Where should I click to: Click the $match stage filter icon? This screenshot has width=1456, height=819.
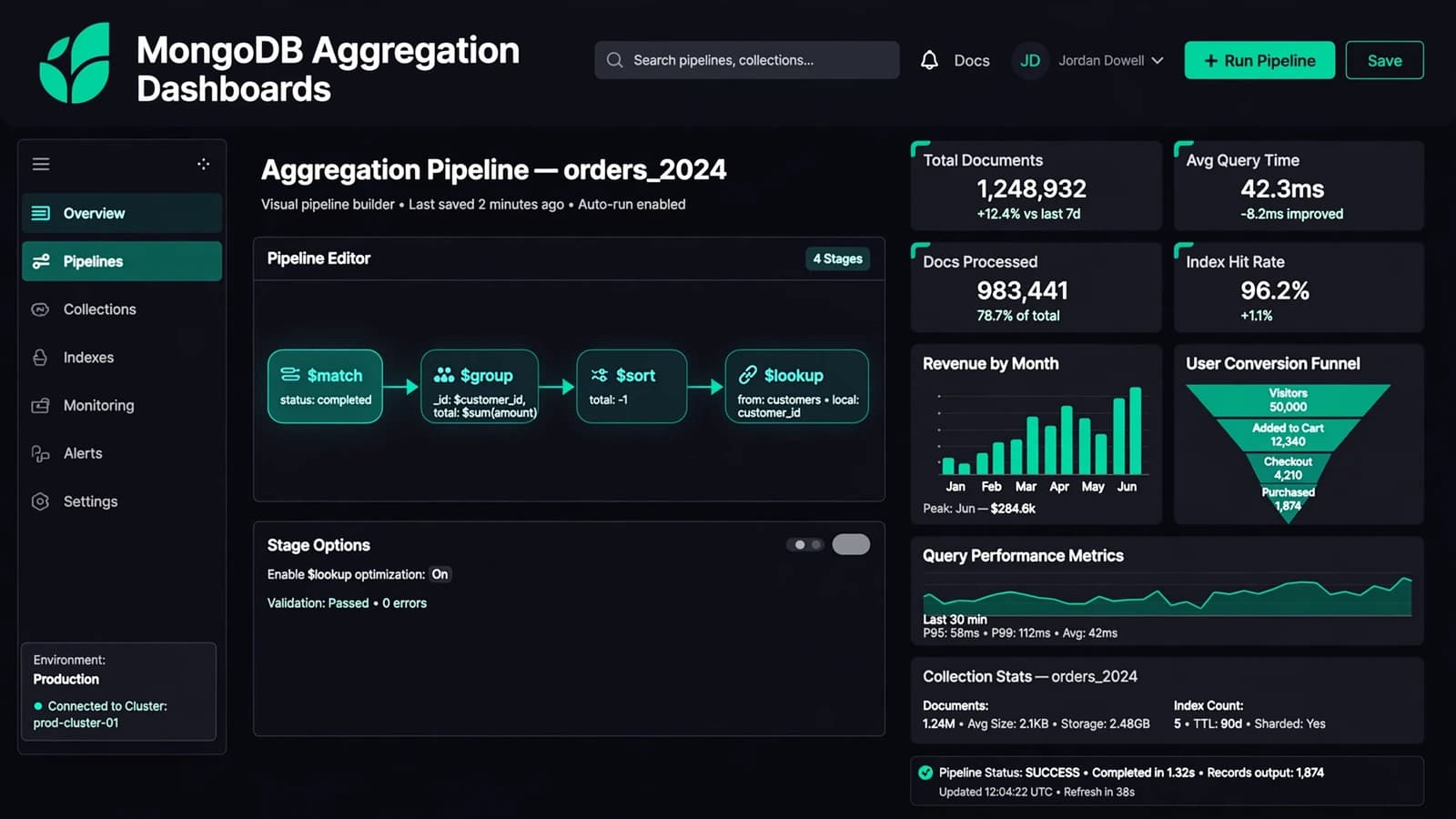coord(290,375)
